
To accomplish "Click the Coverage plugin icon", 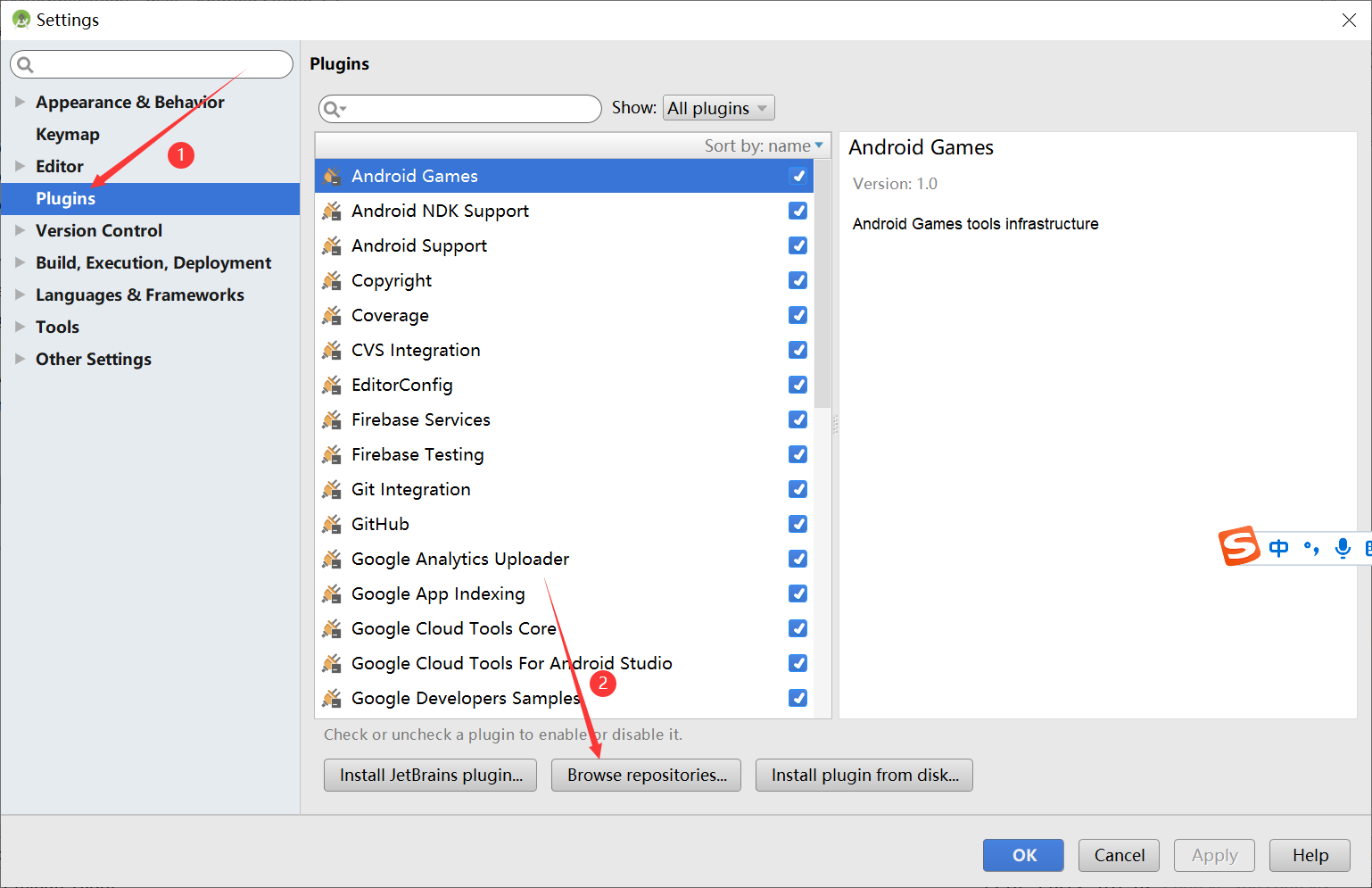I will click(332, 315).
